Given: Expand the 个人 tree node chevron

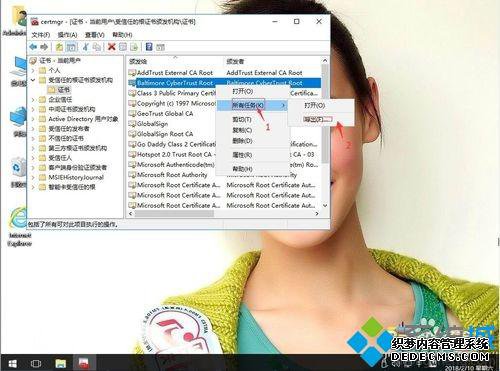Looking at the screenshot, I should (33, 71).
